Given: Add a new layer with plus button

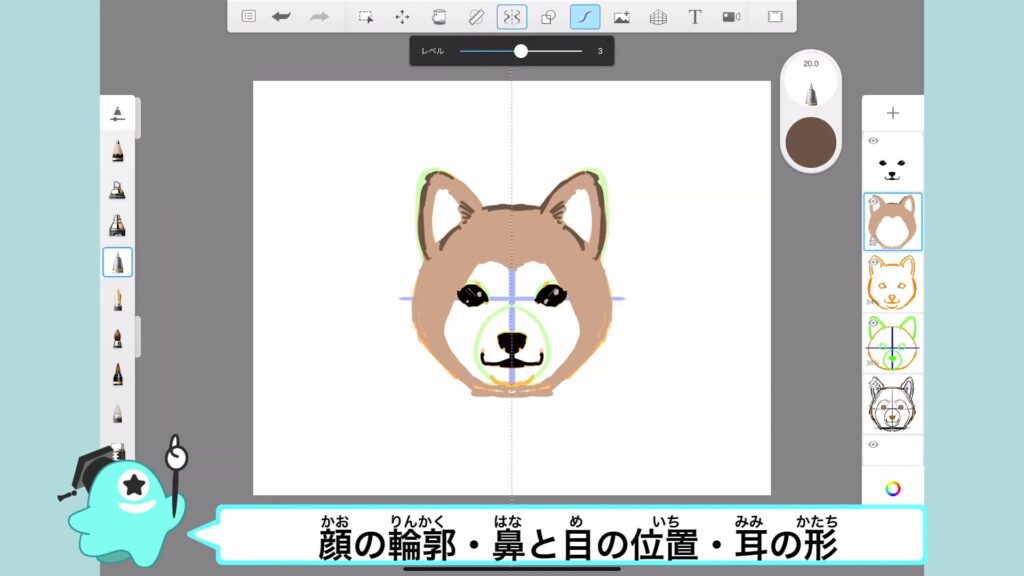Looking at the screenshot, I should 892,113.
